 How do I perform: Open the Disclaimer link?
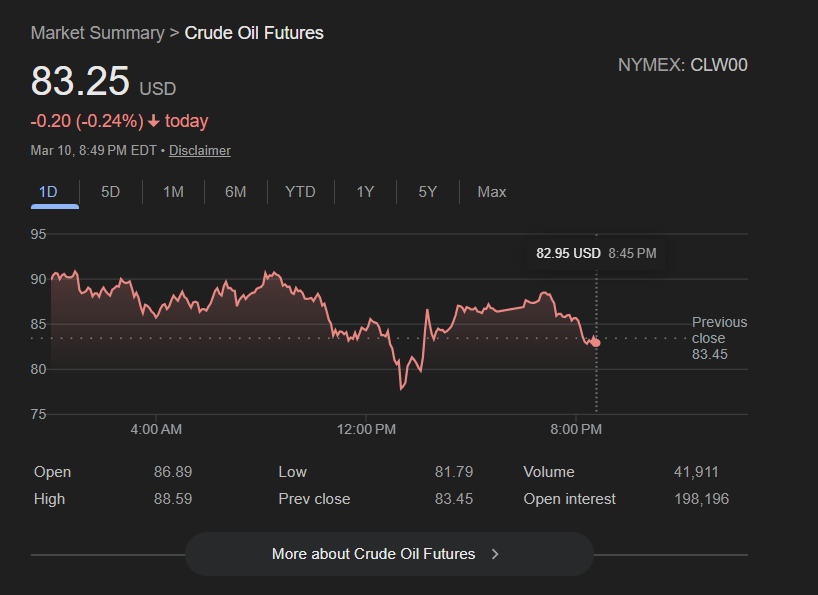200,151
